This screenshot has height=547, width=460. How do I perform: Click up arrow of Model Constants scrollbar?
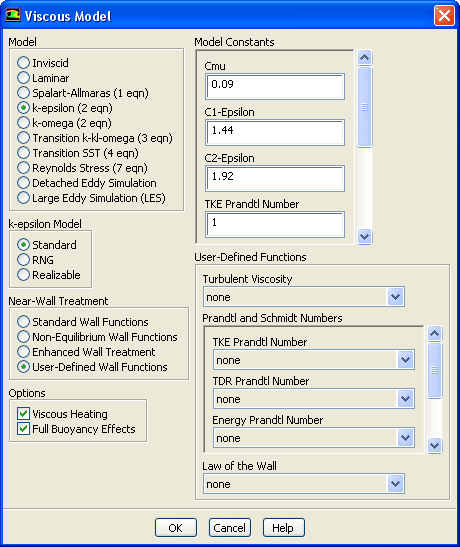[x=364, y=57]
